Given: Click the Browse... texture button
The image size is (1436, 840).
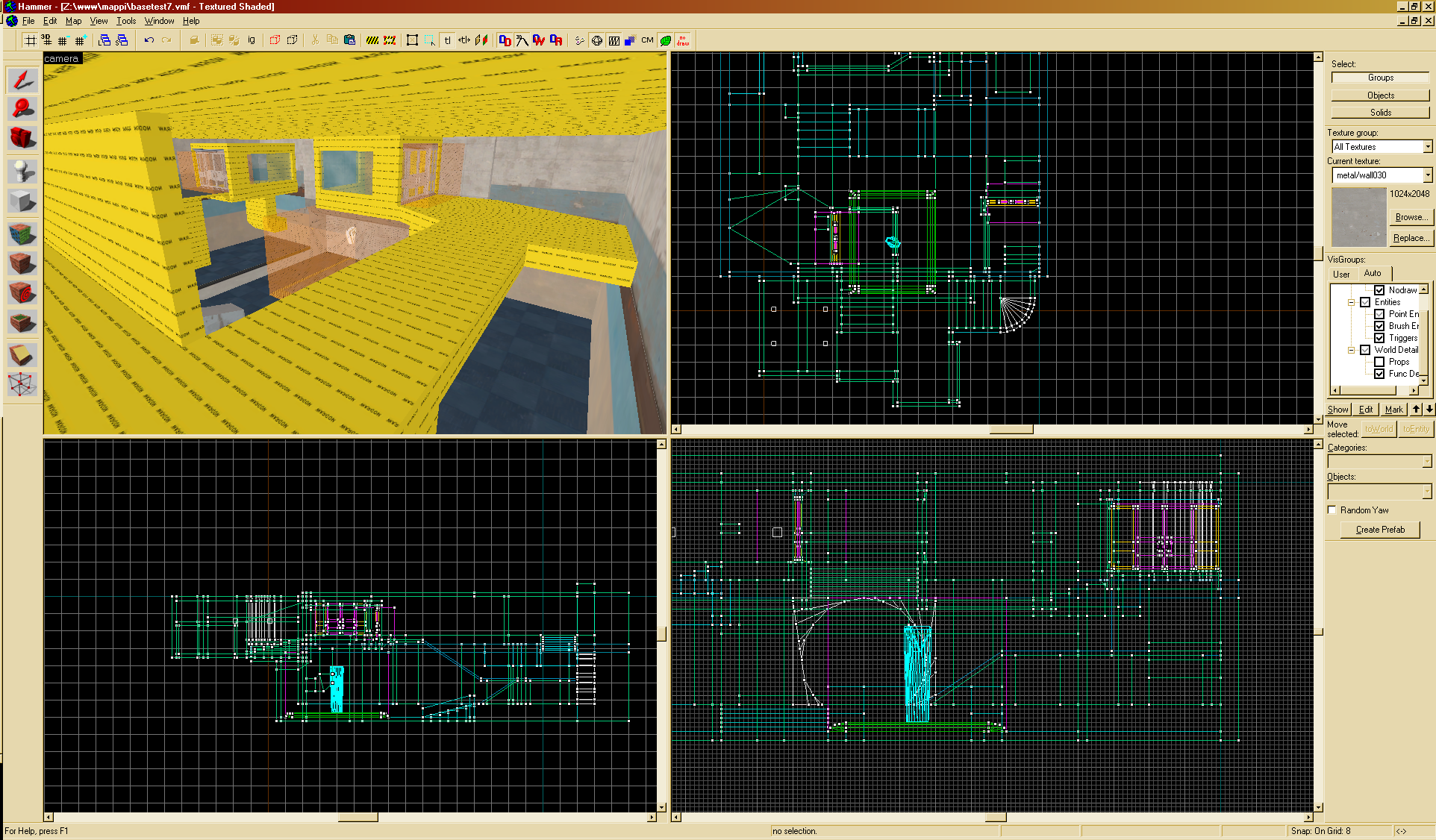Looking at the screenshot, I should click(1411, 217).
